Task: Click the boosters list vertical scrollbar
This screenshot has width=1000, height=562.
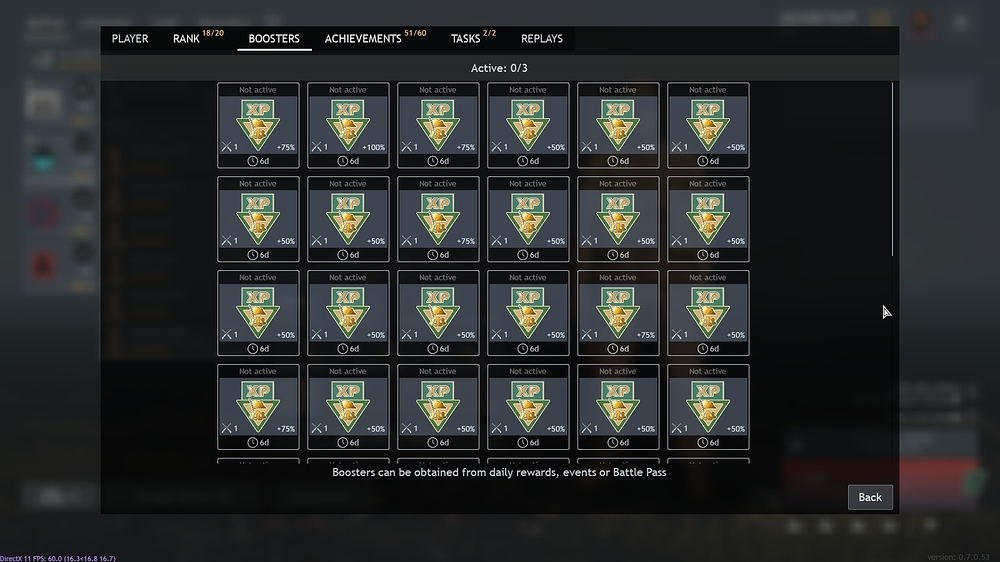Action: click(892, 169)
